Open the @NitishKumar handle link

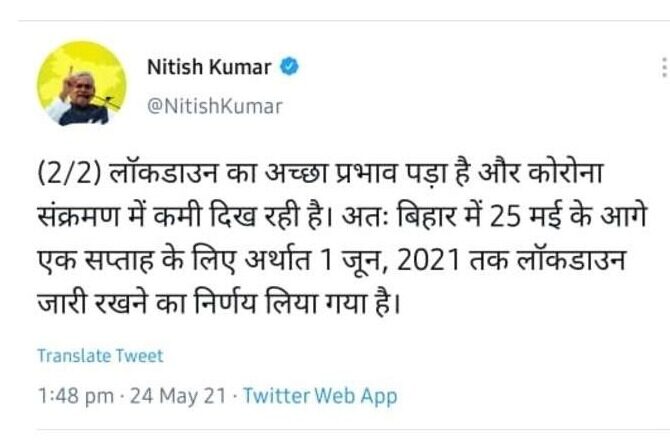click(x=213, y=105)
